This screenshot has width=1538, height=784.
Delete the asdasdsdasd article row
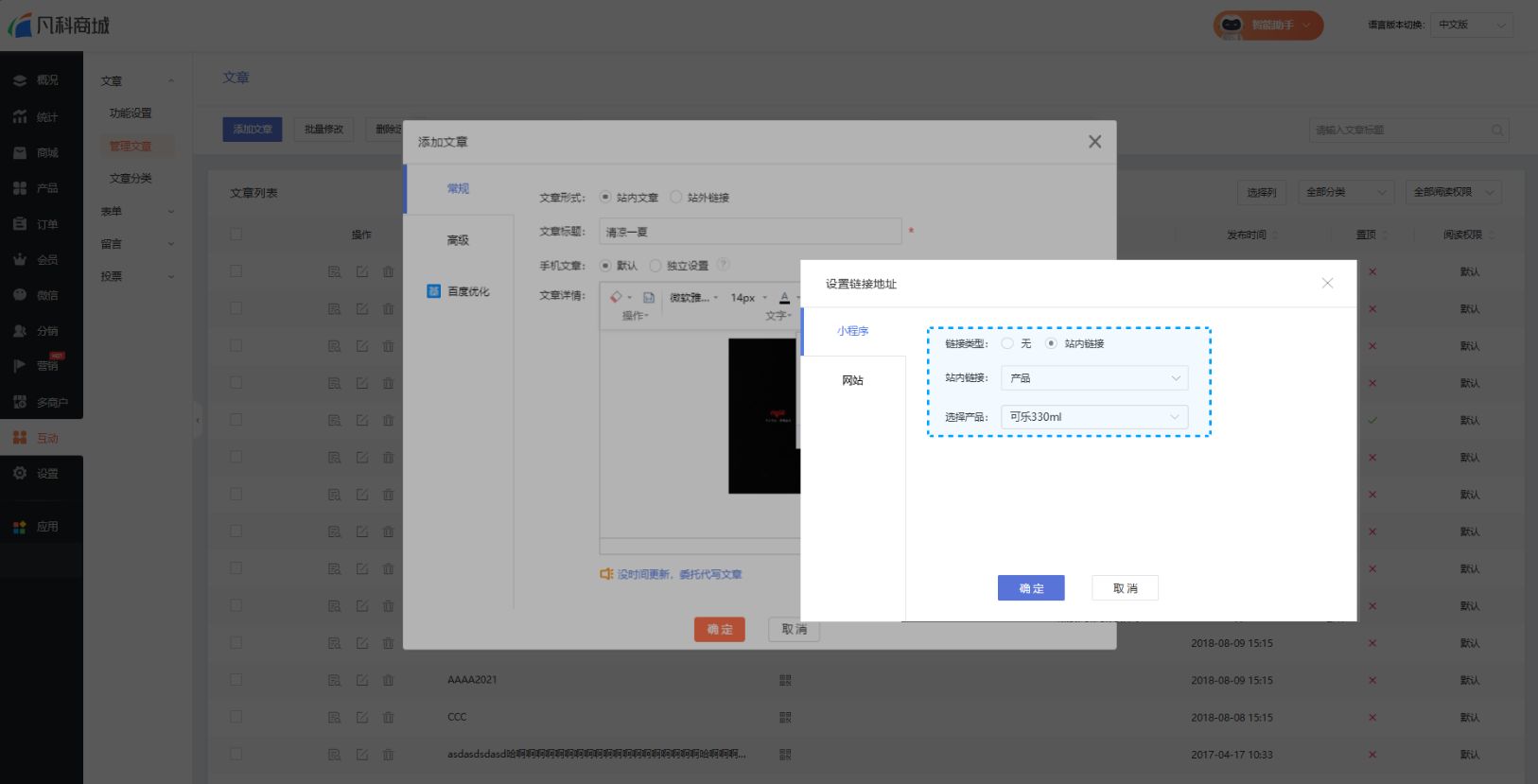388,755
